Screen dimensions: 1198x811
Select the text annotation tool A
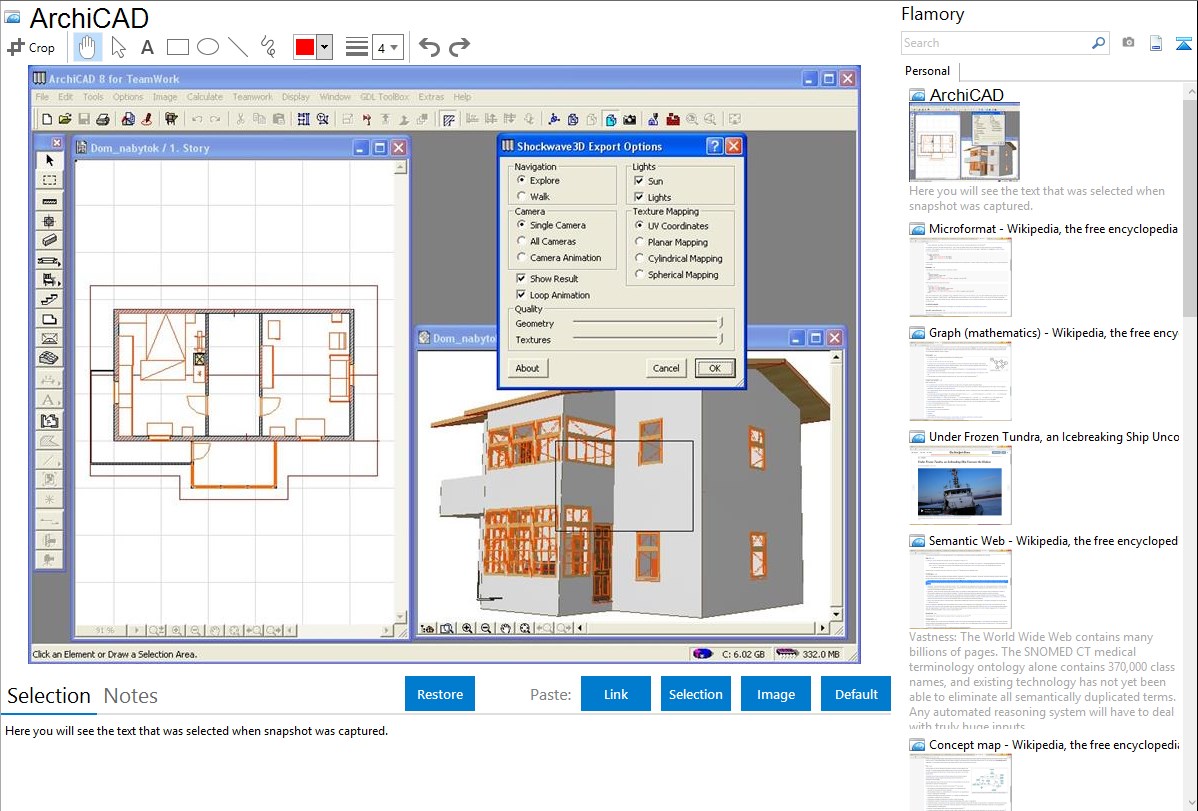click(x=147, y=47)
